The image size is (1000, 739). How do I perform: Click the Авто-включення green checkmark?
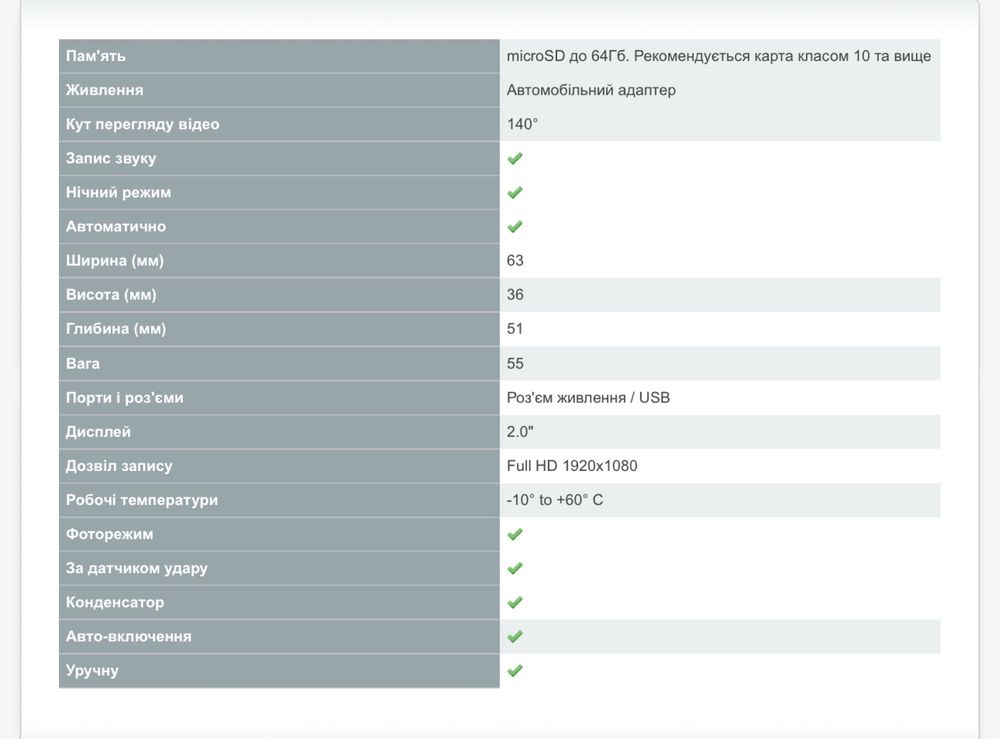(x=515, y=636)
